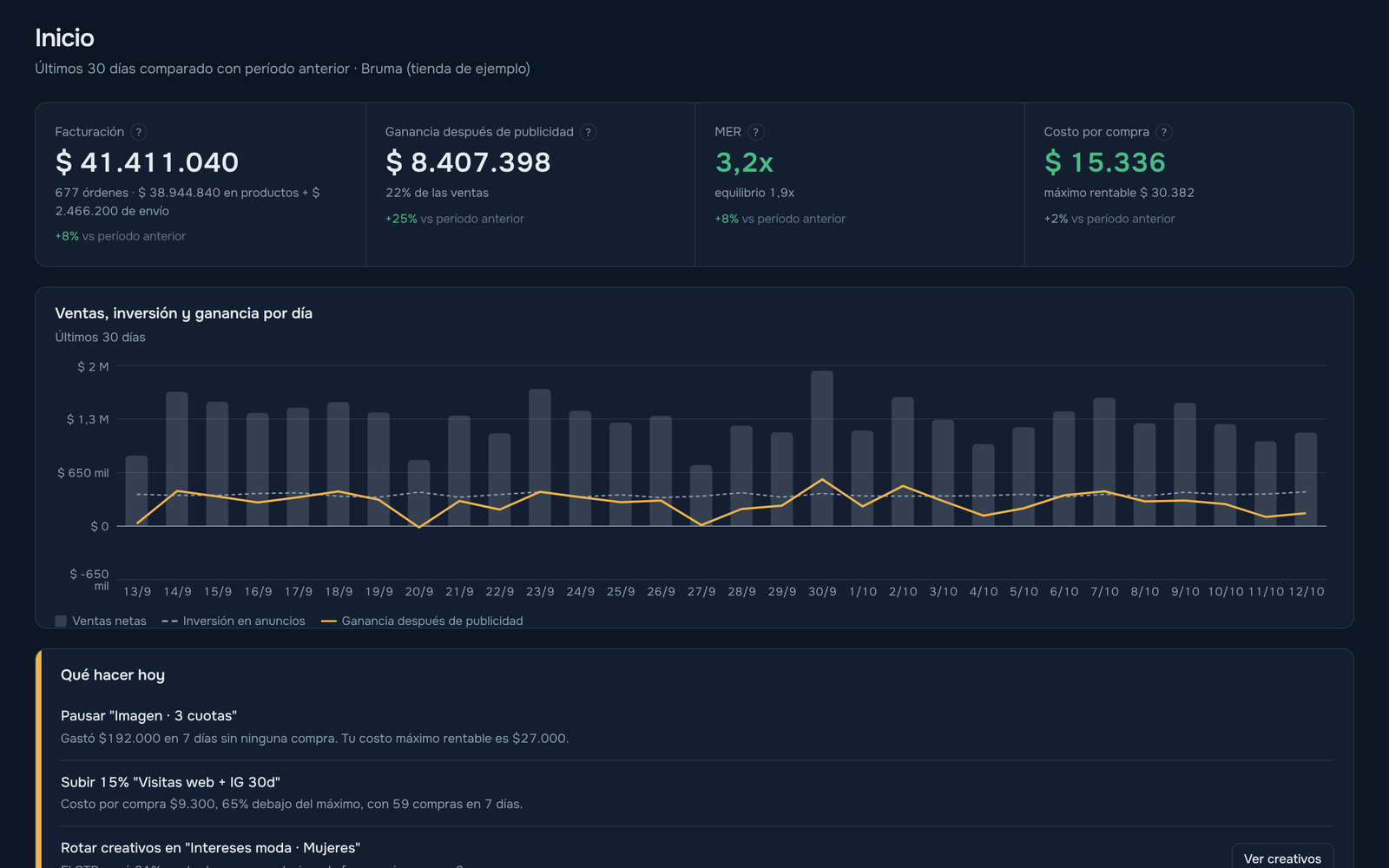
Task: Click the 13/9 date label on axis
Action: click(x=137, y=591)
